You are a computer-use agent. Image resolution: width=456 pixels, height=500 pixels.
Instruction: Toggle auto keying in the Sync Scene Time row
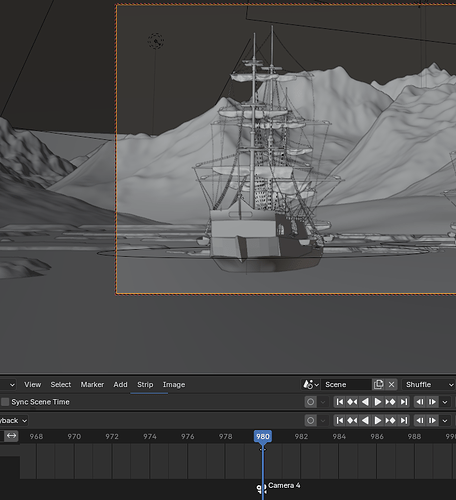pos(310,402)
